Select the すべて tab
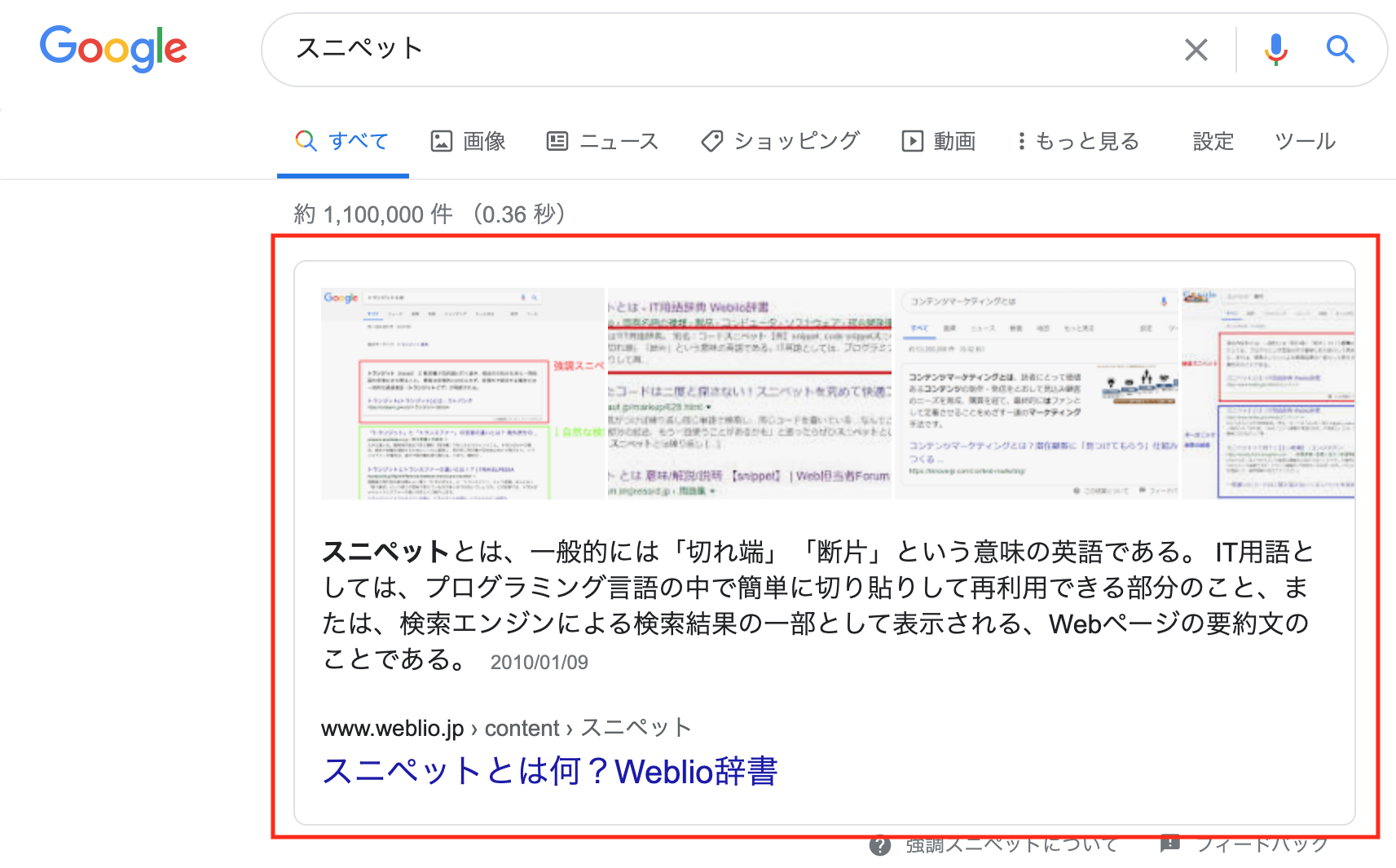 pyautogui.click(x=342, y=141)
